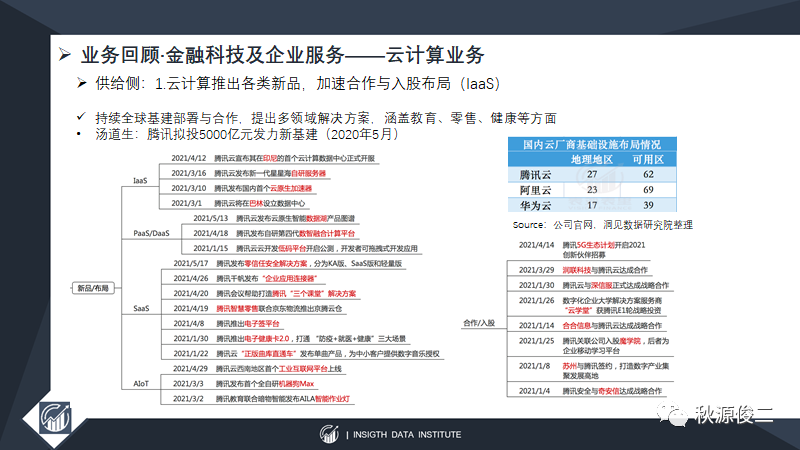Click the arrow bullet before 供给侧
The image size is (800, 450).
[82, 83]
